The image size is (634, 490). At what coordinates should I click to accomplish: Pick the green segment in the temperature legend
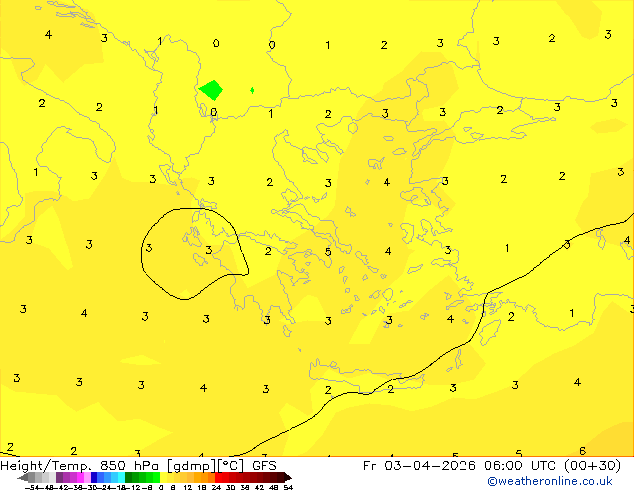pyautogui.click(x=142, y=477)
